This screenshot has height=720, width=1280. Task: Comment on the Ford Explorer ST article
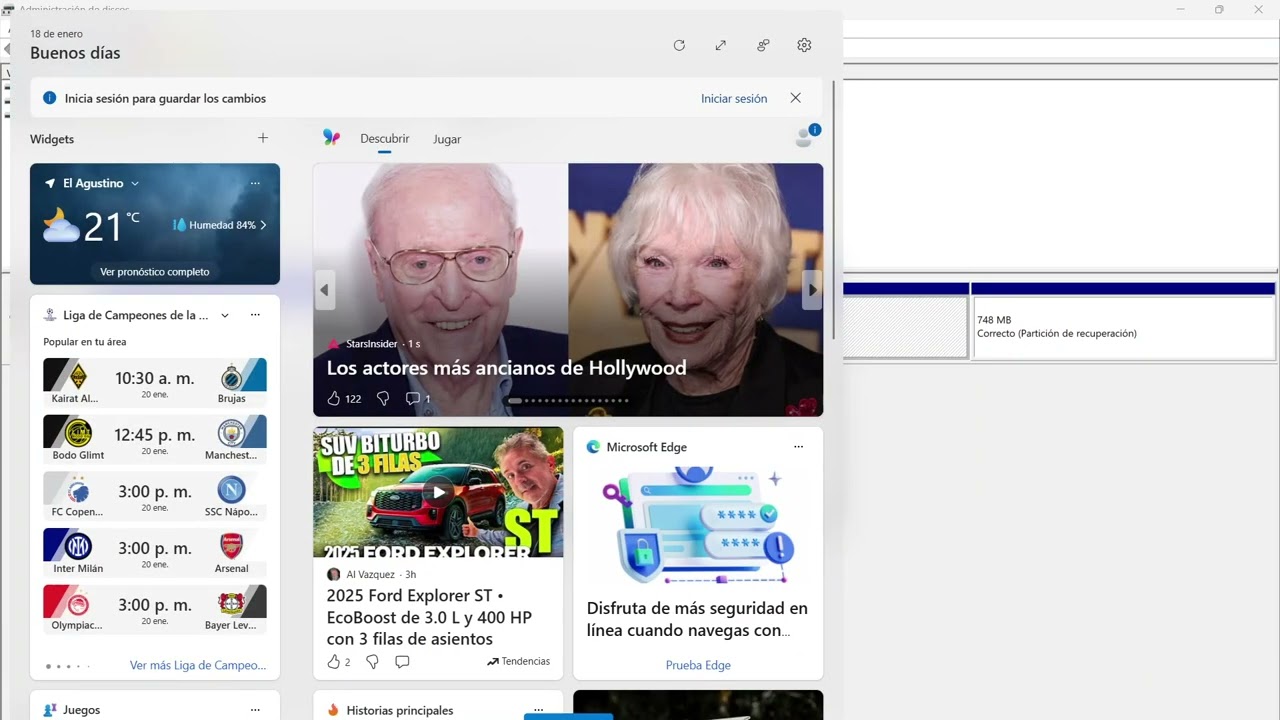[402, 661]
